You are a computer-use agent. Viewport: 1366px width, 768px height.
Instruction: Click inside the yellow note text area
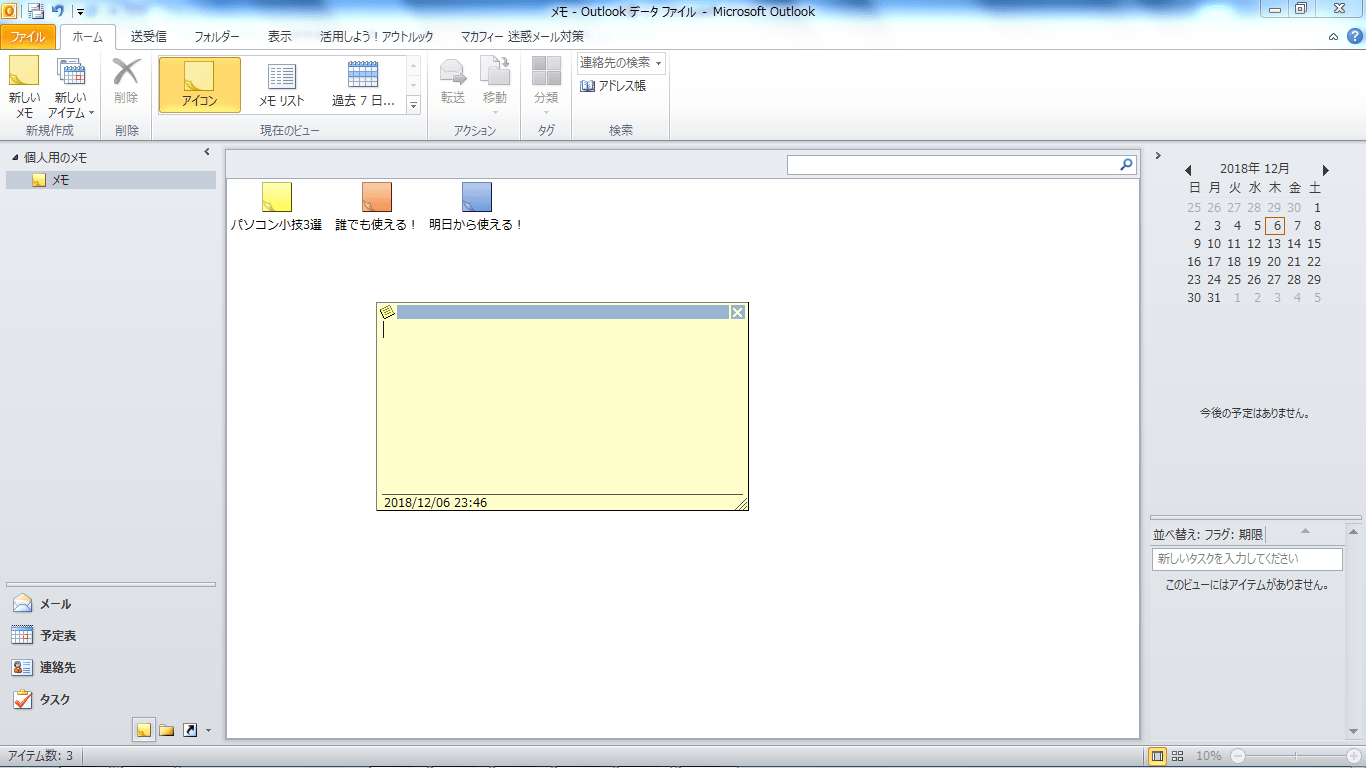[562, 407]
